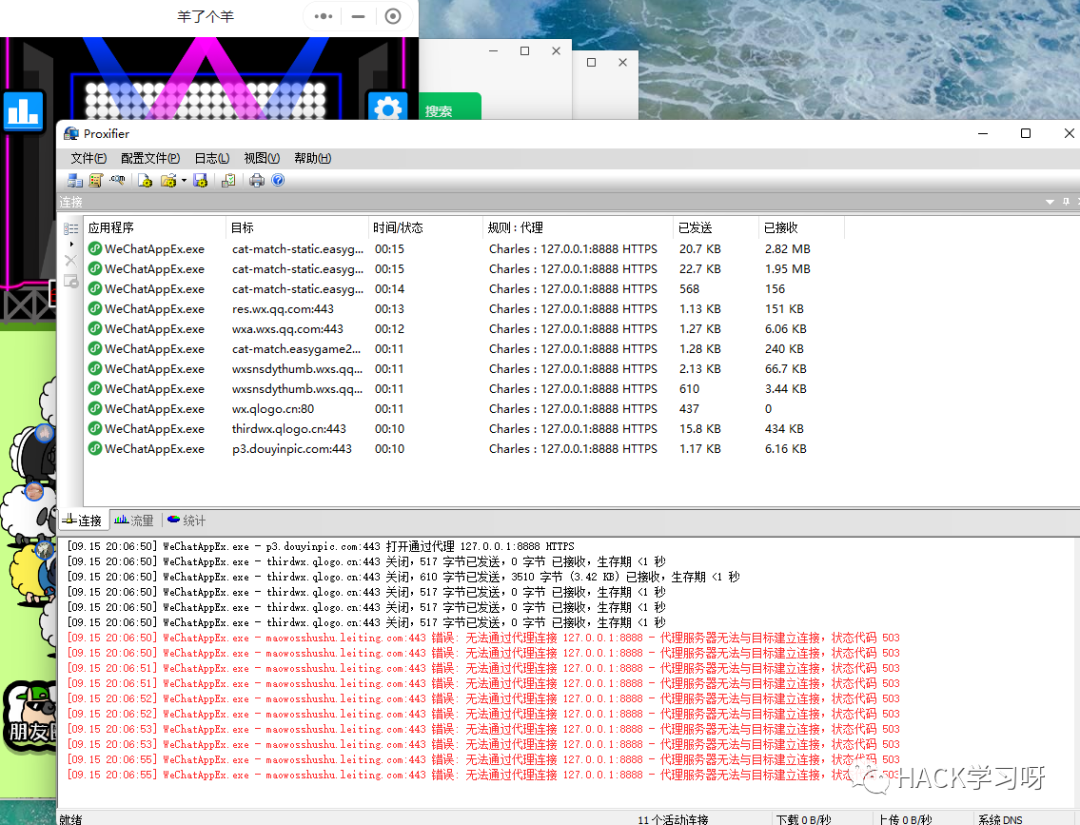Viewport: 1080px width, 825px height.
Task: Click gray X icon in left strip
Action: [70, 260]
